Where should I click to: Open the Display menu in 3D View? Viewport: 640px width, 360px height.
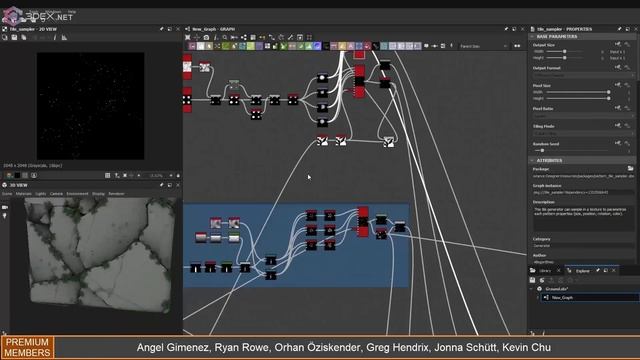point(98,194)
